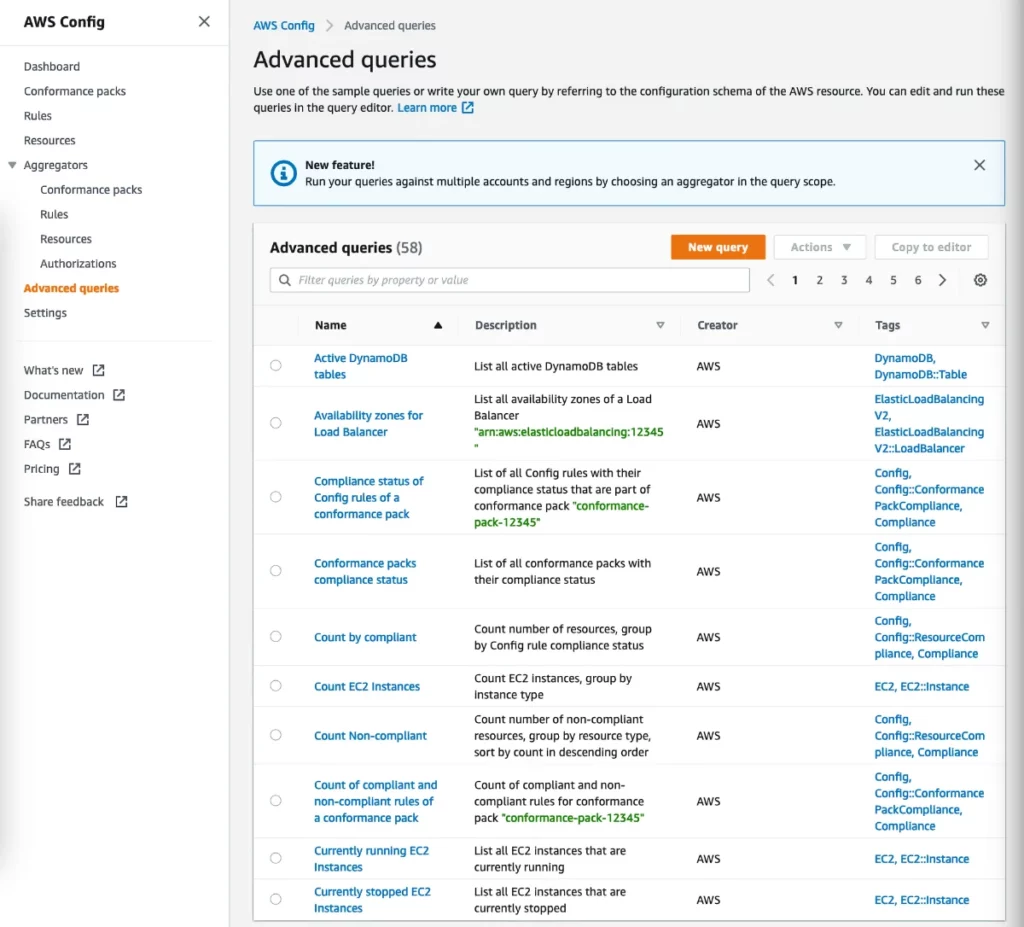Click breadcrumb chevron separator icon
The image size is (1024, 927).
[x=329, y=25]
